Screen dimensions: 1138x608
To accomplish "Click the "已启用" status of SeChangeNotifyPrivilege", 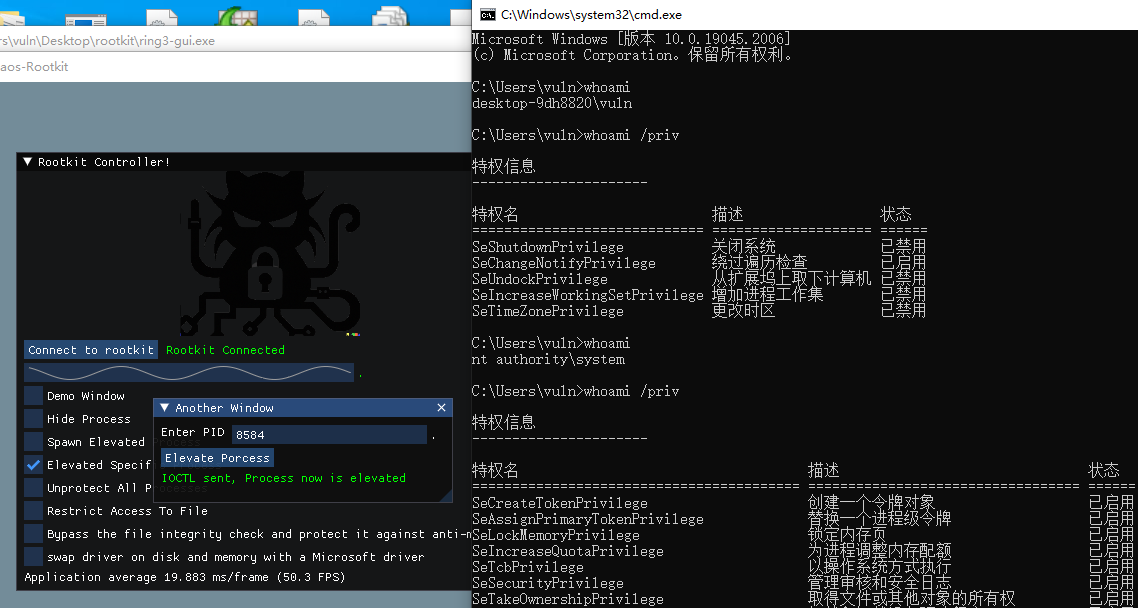I will point(904,263).
